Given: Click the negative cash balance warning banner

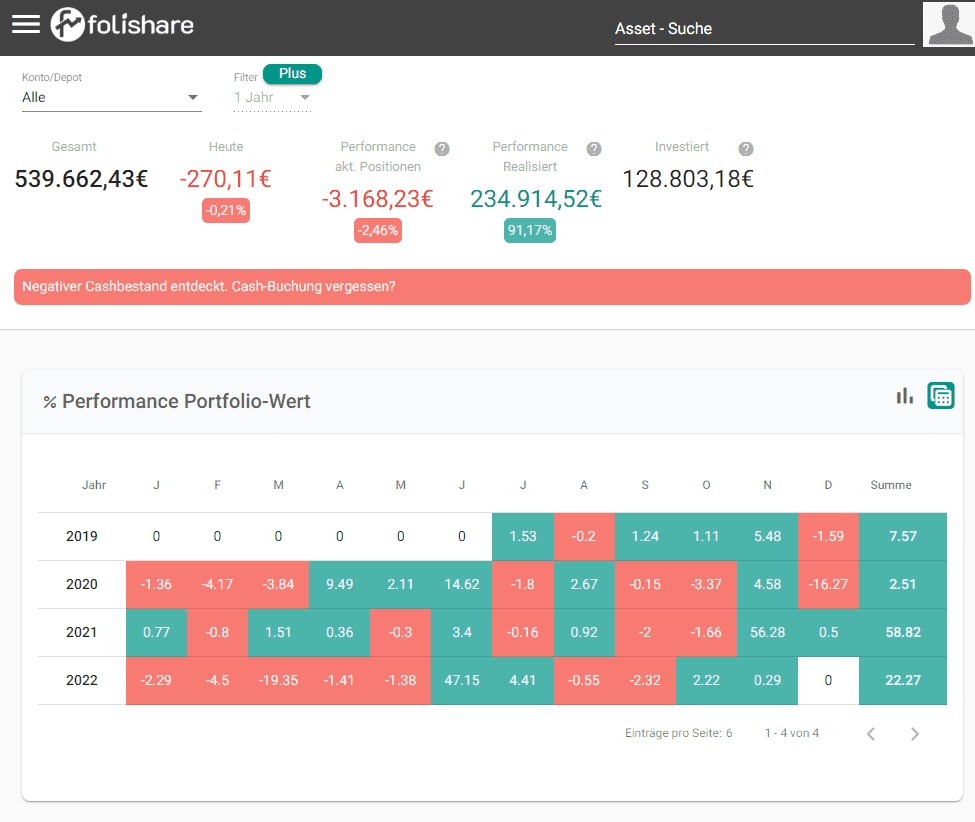Looking at the screenshot, I should [x=492, y=287].
